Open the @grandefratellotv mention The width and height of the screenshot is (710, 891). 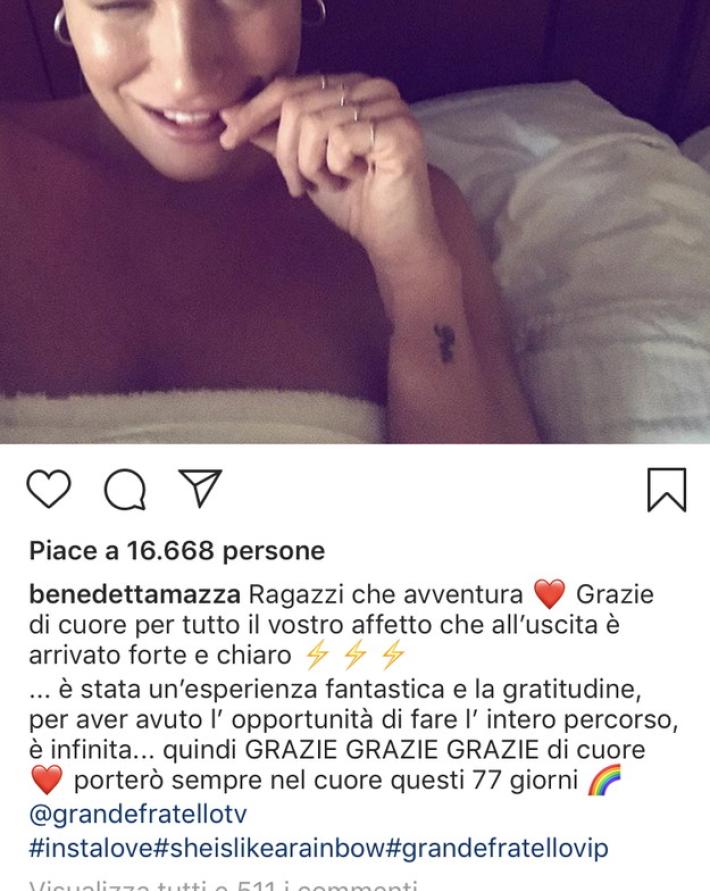pos(138,814)
